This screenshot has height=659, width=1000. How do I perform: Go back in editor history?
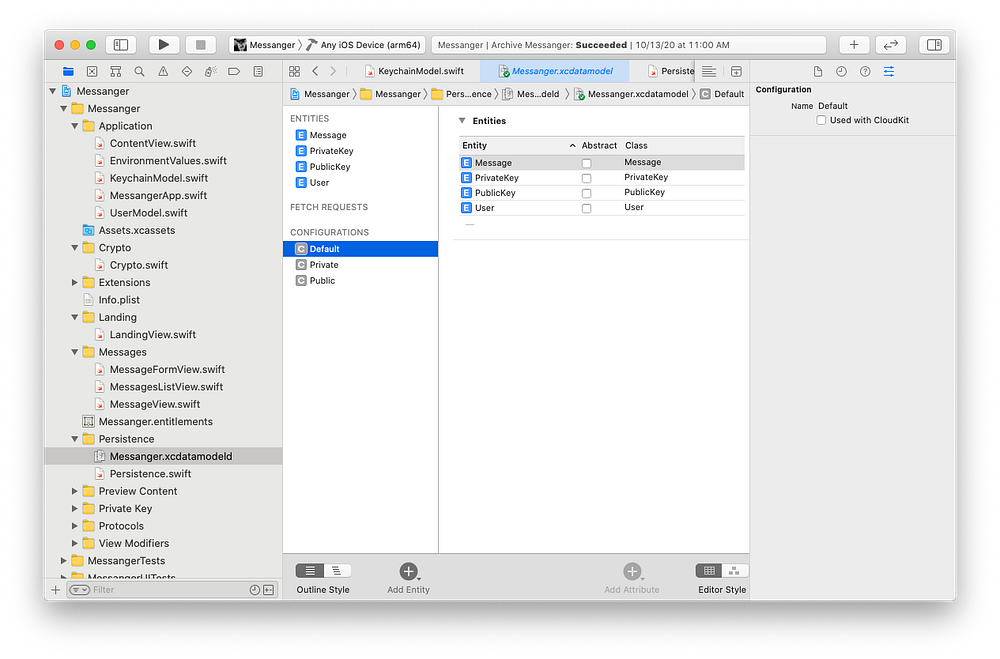[x=315, y=71]
